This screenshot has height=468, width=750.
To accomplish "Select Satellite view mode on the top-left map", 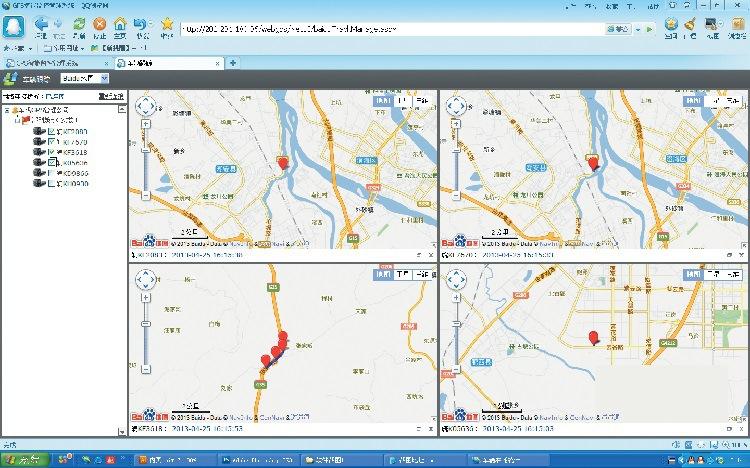I will (402, 101).
